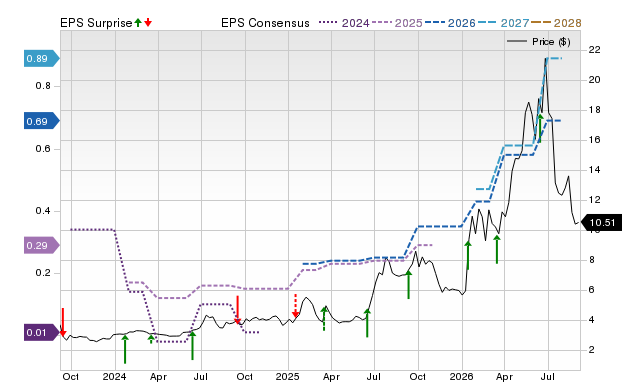640x382 pixels.
Task: Click the 22 label on price axis
Action: coord(594,50)
